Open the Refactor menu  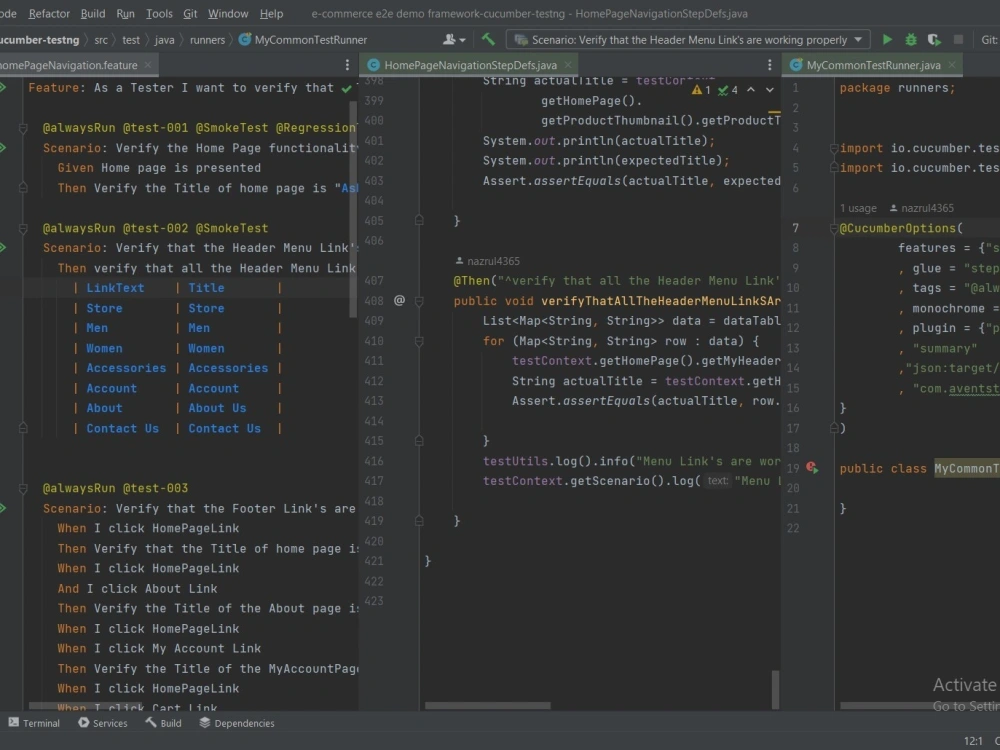49,14
